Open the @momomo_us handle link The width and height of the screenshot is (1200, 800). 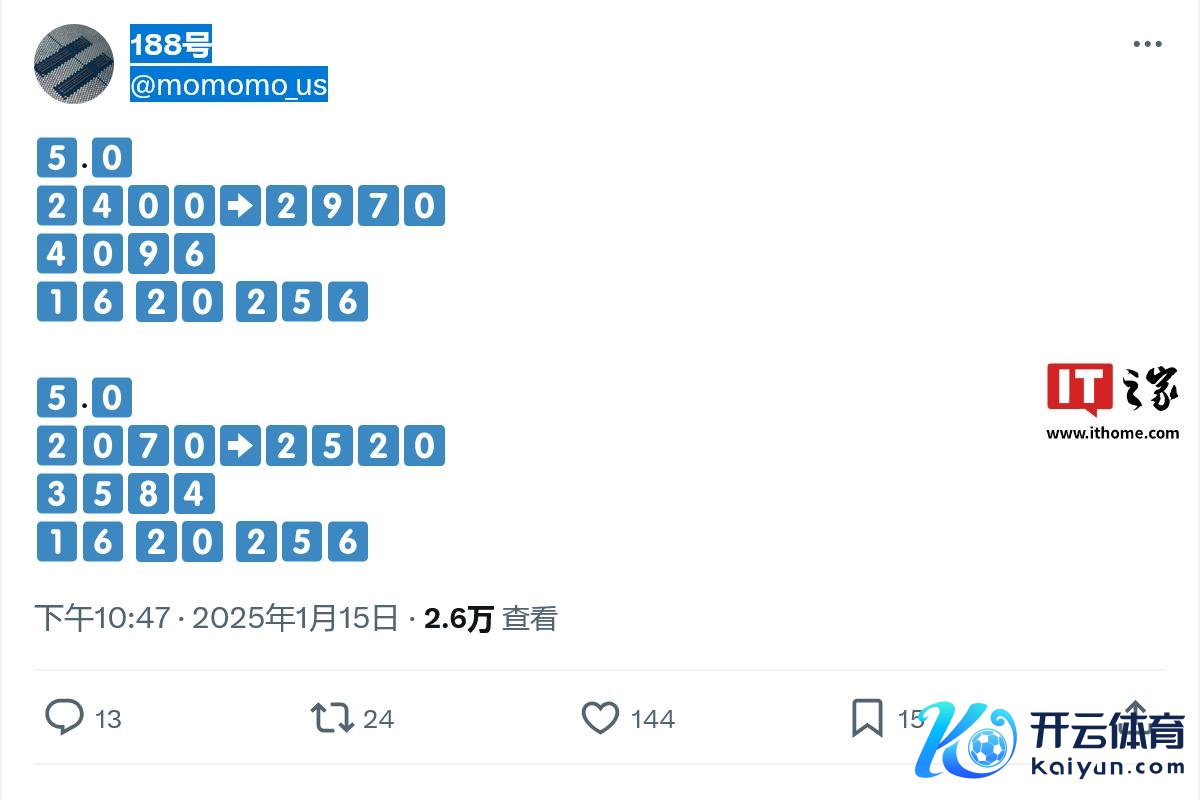point(229,85)
